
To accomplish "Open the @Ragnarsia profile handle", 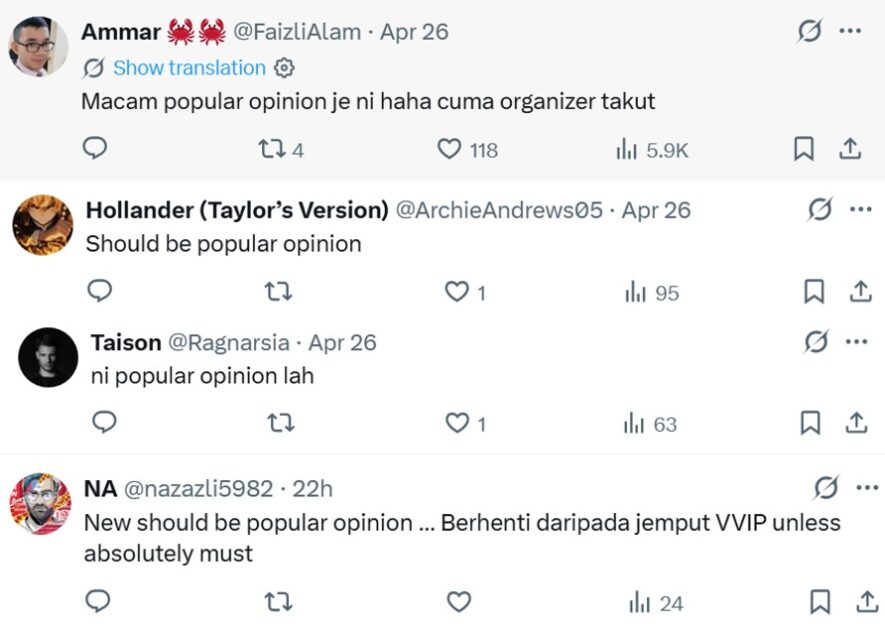I will tap(229, 343).
